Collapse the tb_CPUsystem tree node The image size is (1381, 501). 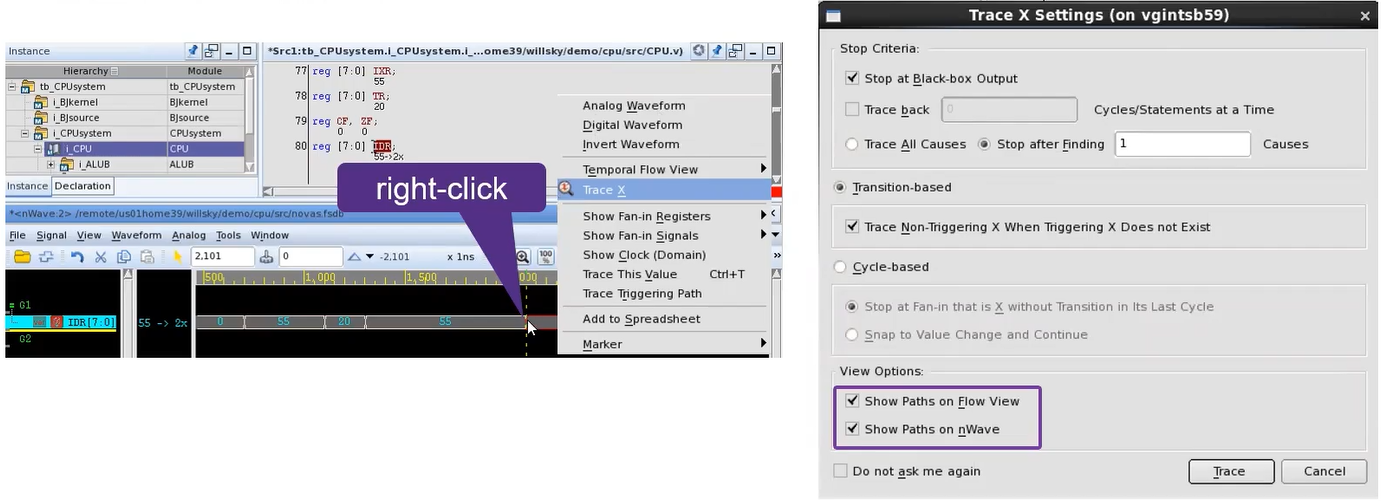point(13,87)
